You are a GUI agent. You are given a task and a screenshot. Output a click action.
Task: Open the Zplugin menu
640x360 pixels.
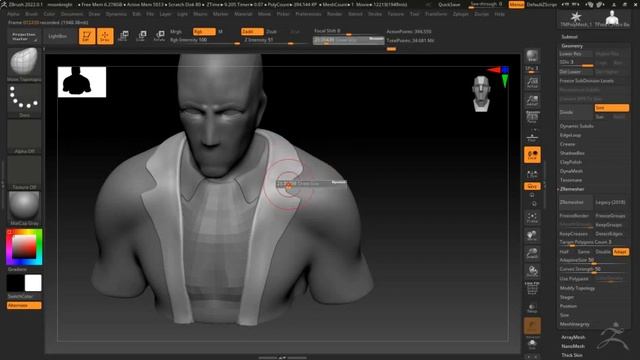point(460,14)
